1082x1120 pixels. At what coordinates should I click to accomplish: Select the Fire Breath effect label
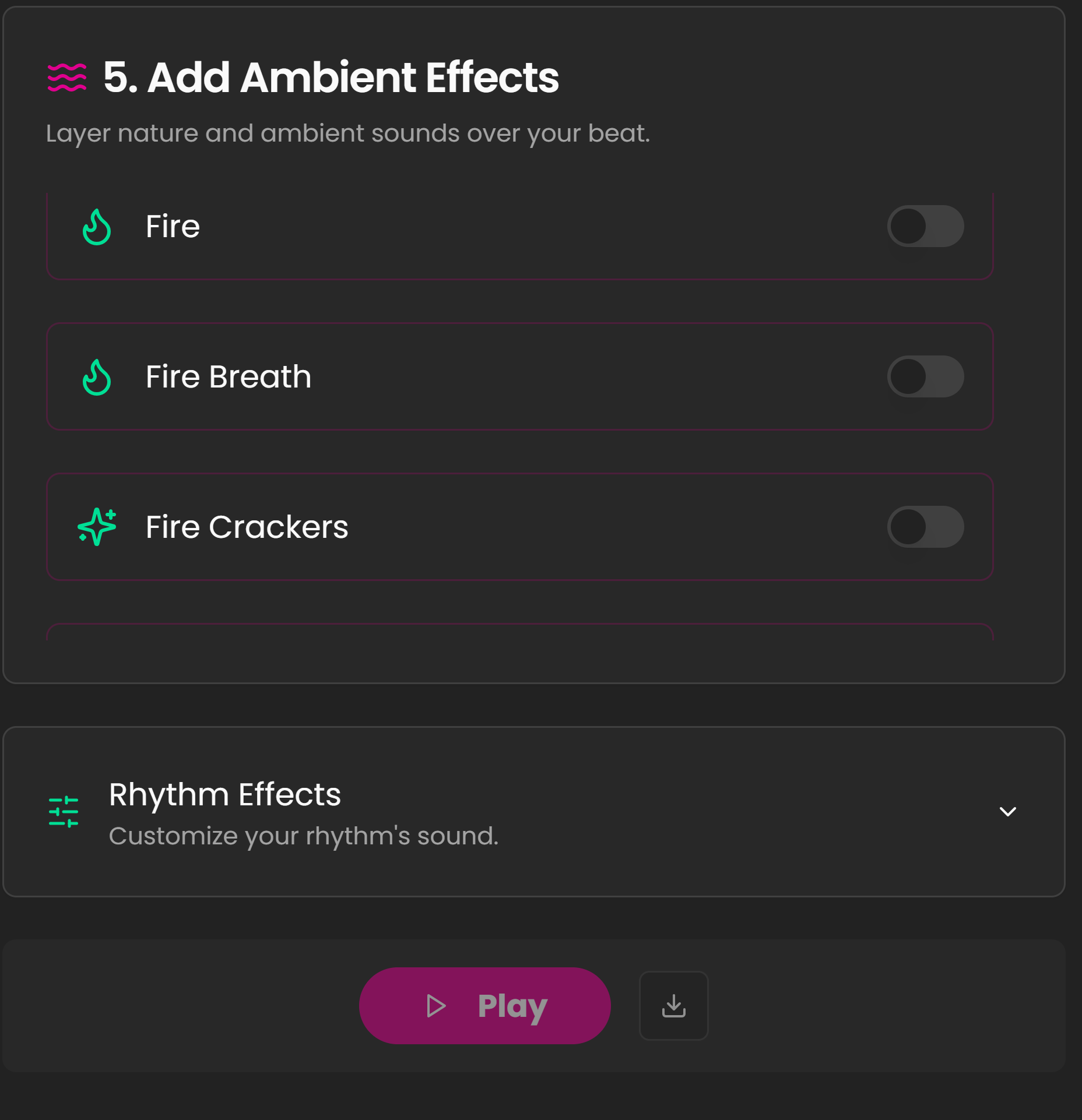click(x=229, y=376)
